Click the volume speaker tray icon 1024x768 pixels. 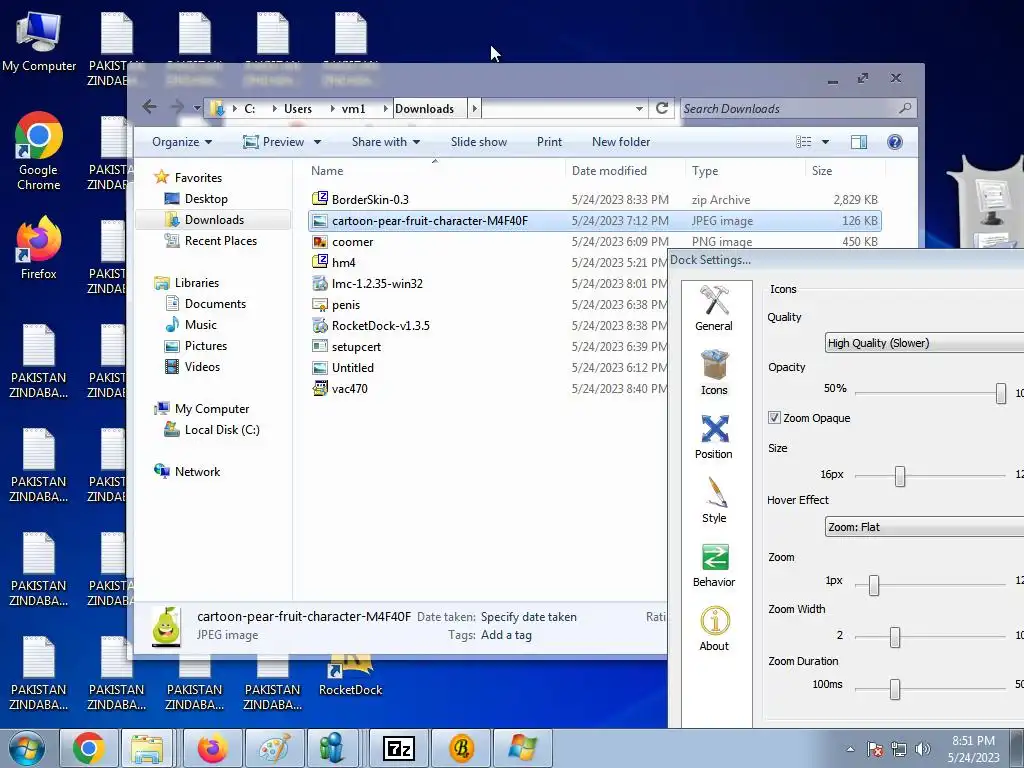pos(923,749)
